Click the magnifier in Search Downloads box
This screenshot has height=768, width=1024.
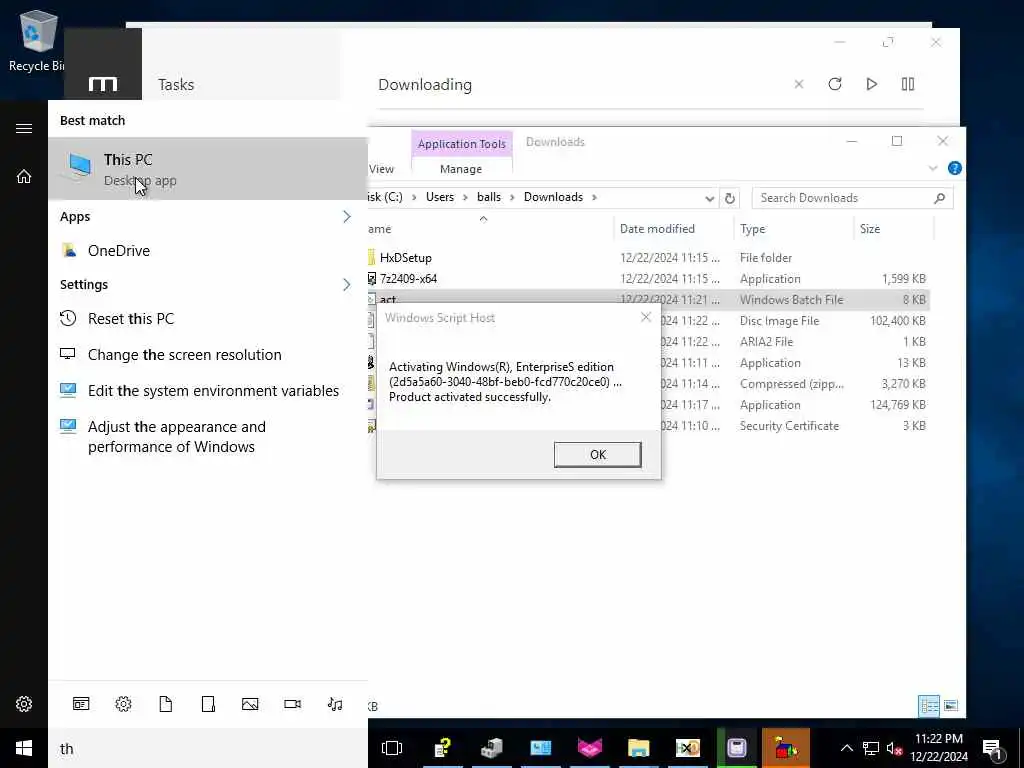[x=939, y=198]
